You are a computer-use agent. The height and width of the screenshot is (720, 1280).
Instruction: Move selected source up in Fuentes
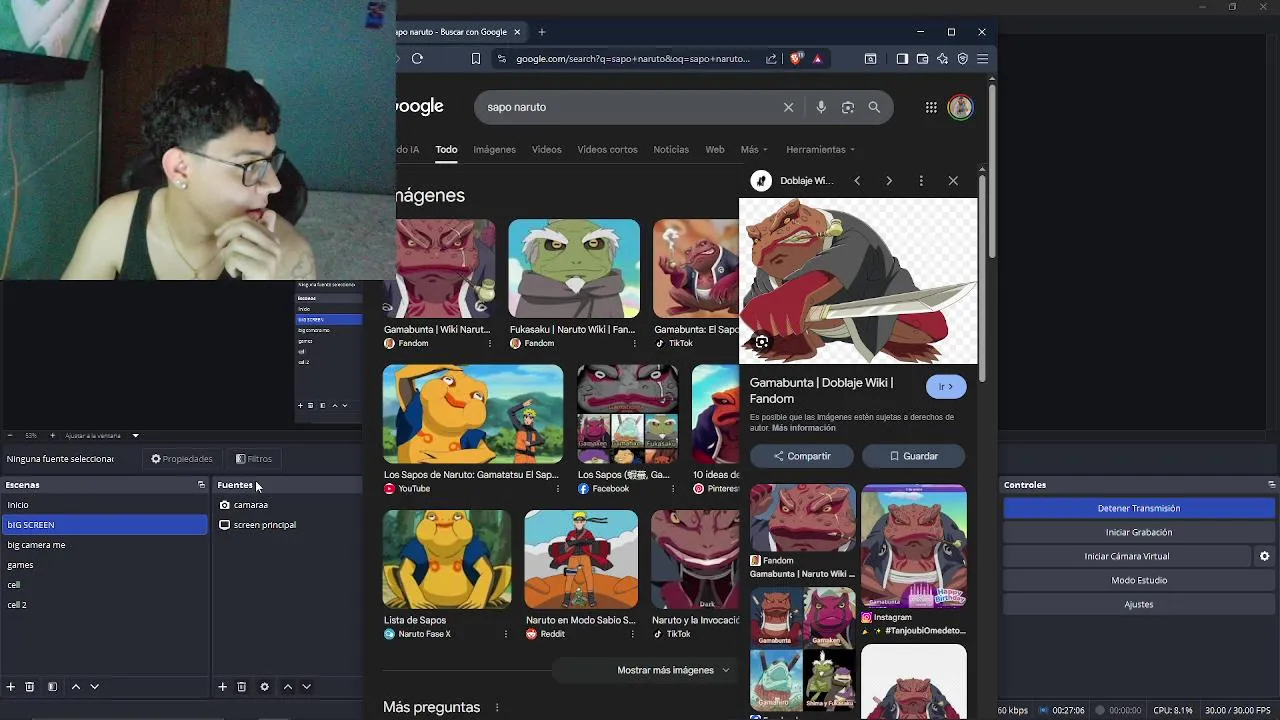click(288, 687)
